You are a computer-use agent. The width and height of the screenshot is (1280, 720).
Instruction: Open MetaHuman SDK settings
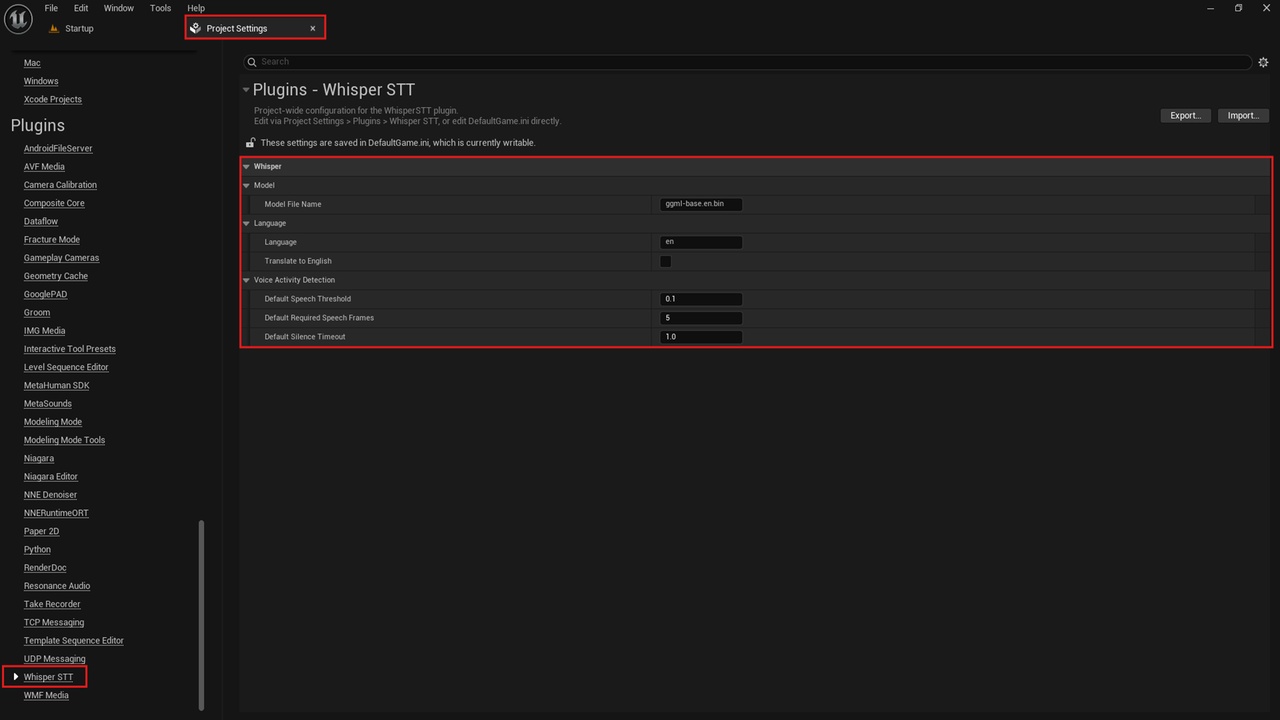coord(57,386)
